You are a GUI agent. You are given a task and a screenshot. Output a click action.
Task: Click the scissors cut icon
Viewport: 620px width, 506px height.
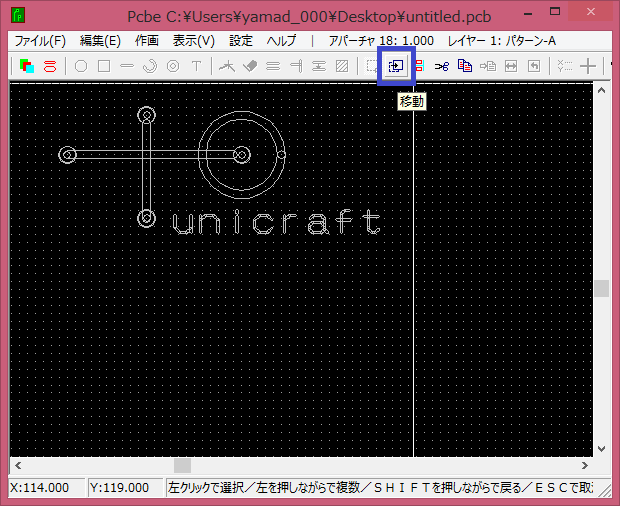pos(441,66)
